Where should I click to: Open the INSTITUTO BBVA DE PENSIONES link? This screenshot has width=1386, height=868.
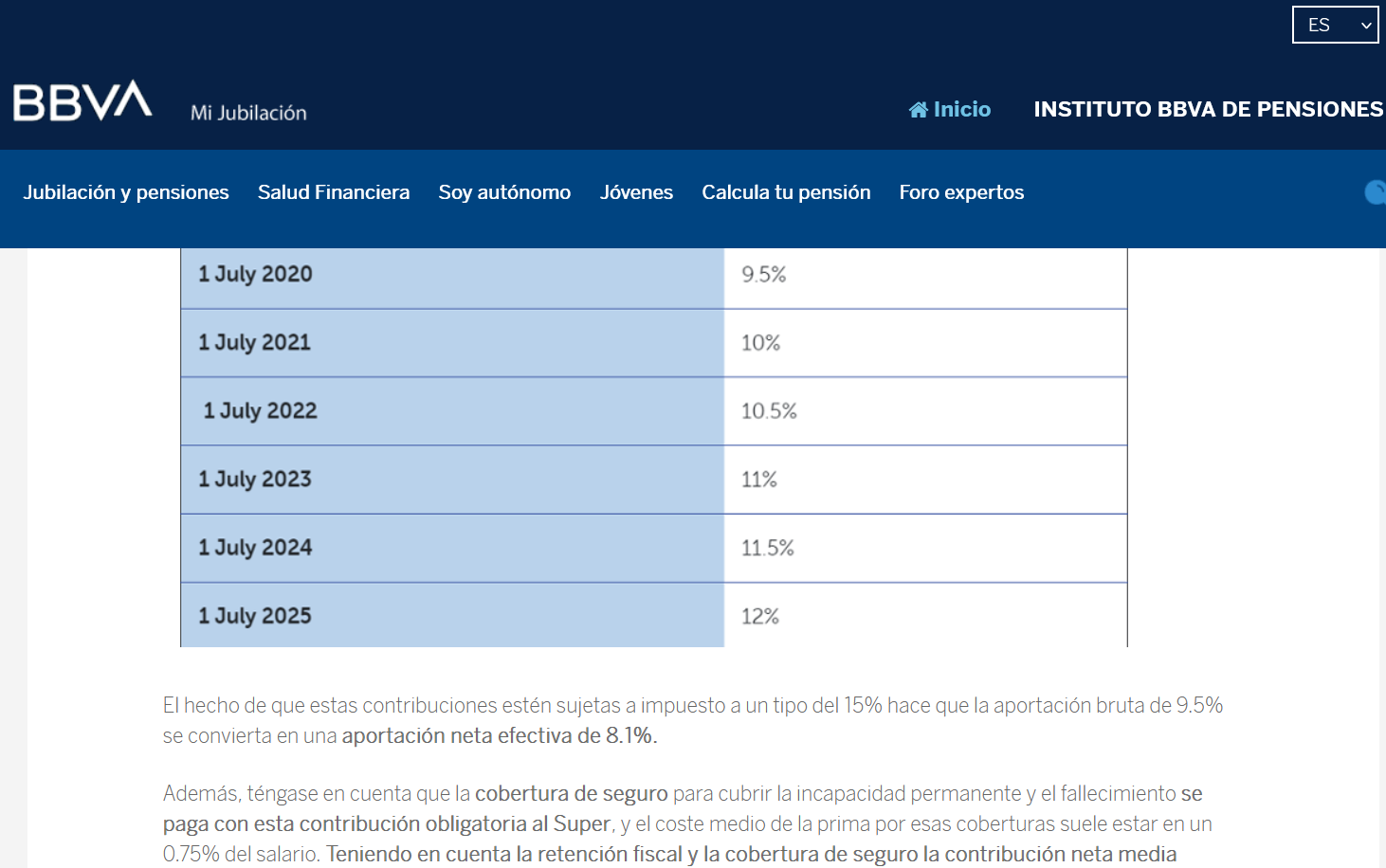1208,109
